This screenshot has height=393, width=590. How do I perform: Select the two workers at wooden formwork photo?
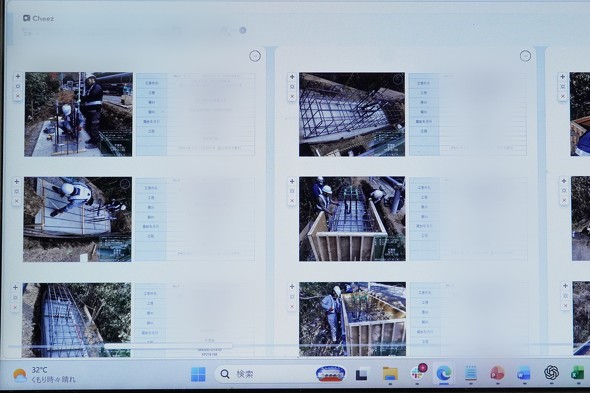pos(352,219)
